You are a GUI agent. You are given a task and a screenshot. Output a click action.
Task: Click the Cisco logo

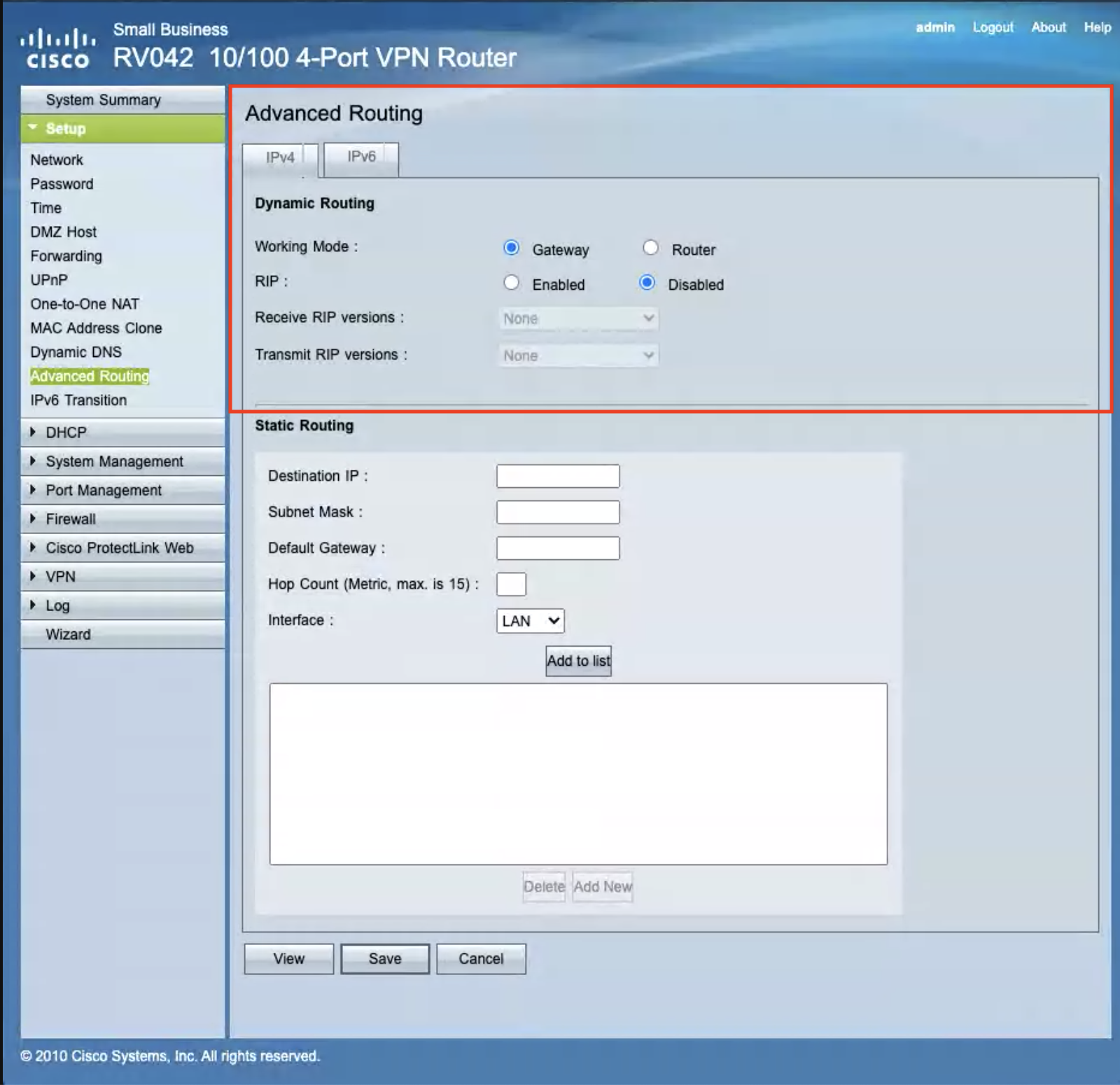[57, 48]
